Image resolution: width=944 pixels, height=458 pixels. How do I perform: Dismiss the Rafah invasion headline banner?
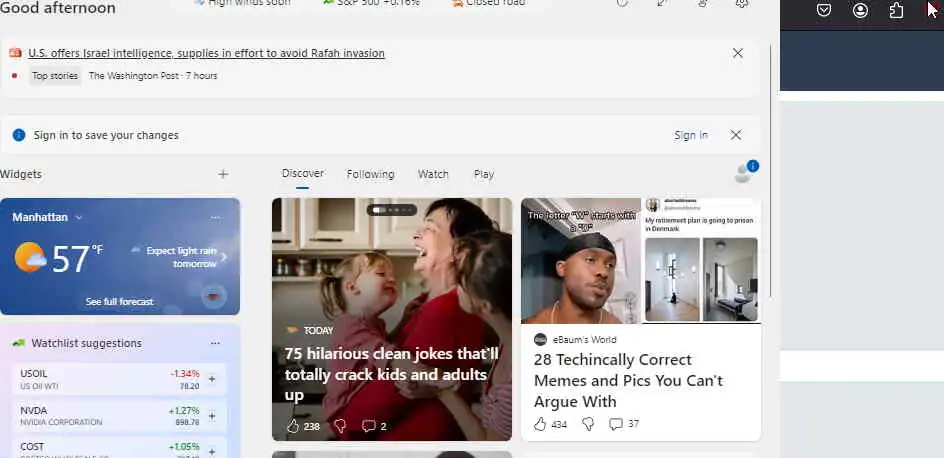click(x=738, y=53)
